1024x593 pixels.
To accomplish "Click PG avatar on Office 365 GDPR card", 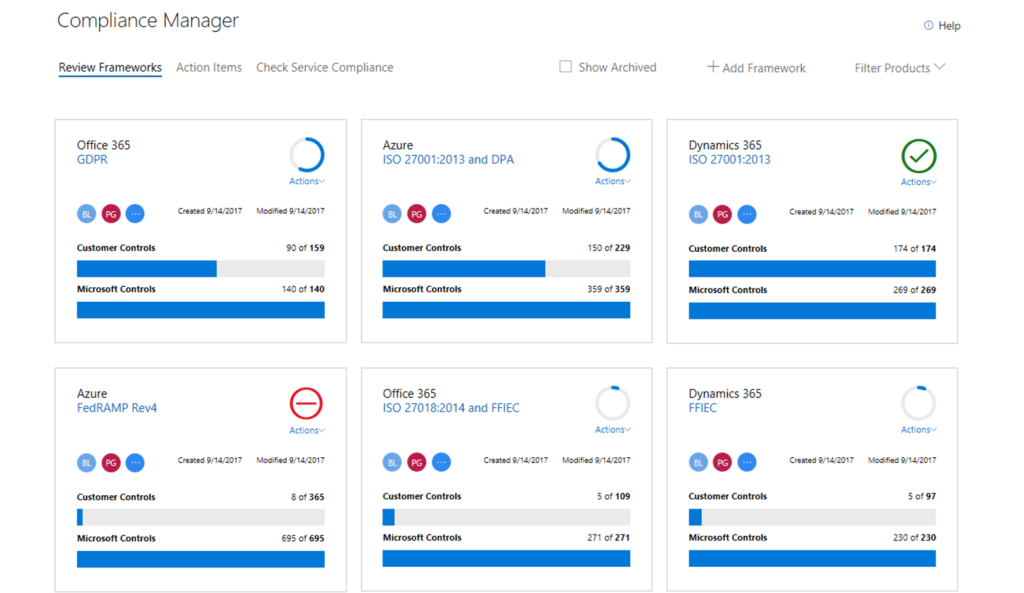I will (111, 214).
